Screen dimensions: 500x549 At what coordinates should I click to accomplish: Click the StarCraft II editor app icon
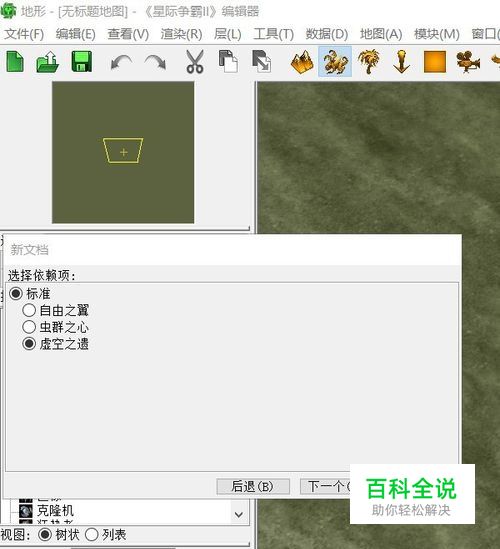point(8,11)
